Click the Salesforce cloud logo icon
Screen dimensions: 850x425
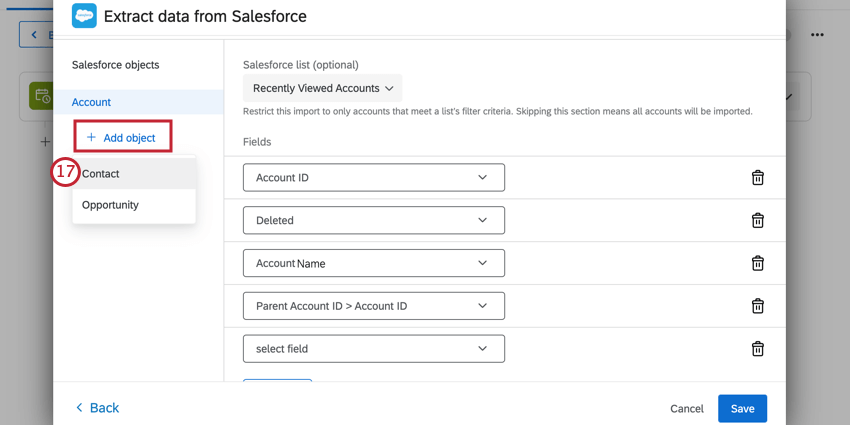tap(84, 16)
